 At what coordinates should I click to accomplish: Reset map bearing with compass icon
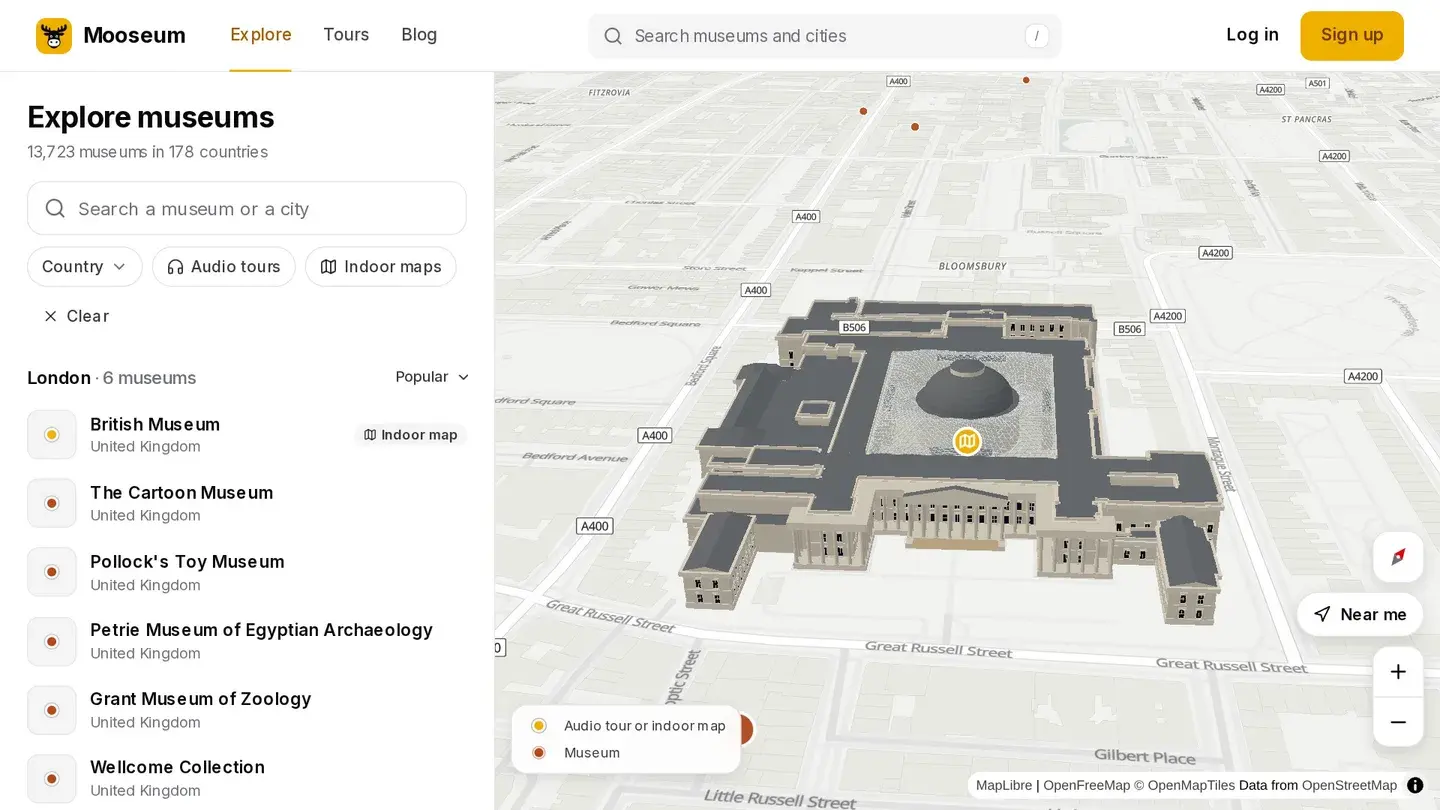point(1398,557)
